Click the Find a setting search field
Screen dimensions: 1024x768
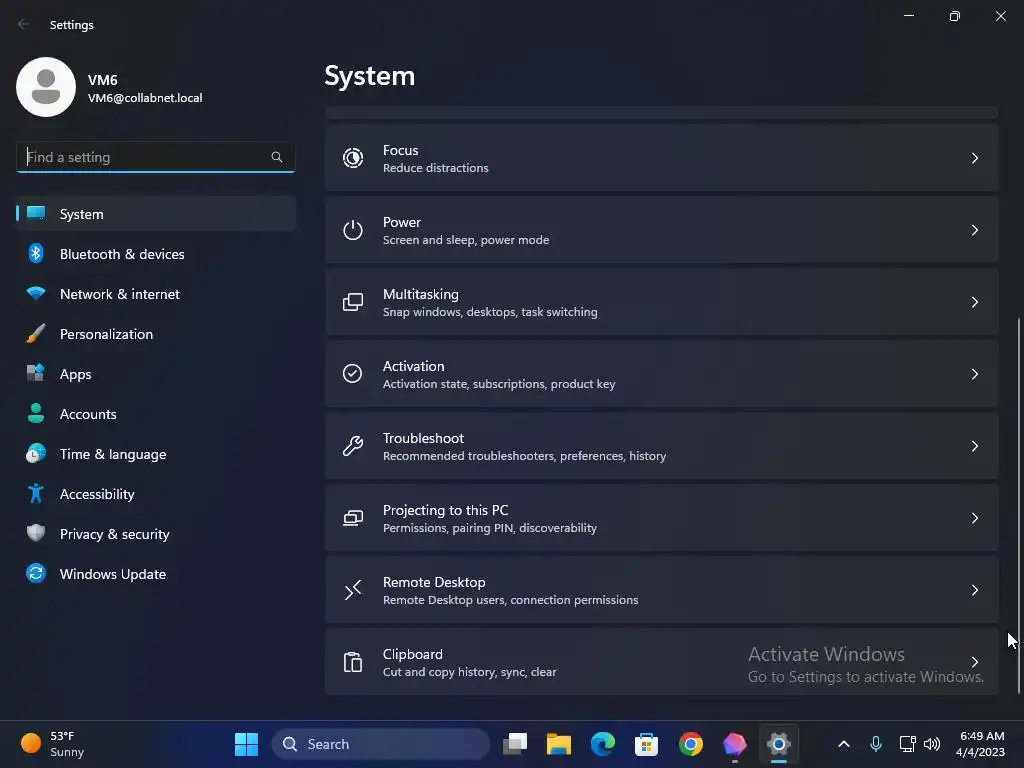point(155,157)
